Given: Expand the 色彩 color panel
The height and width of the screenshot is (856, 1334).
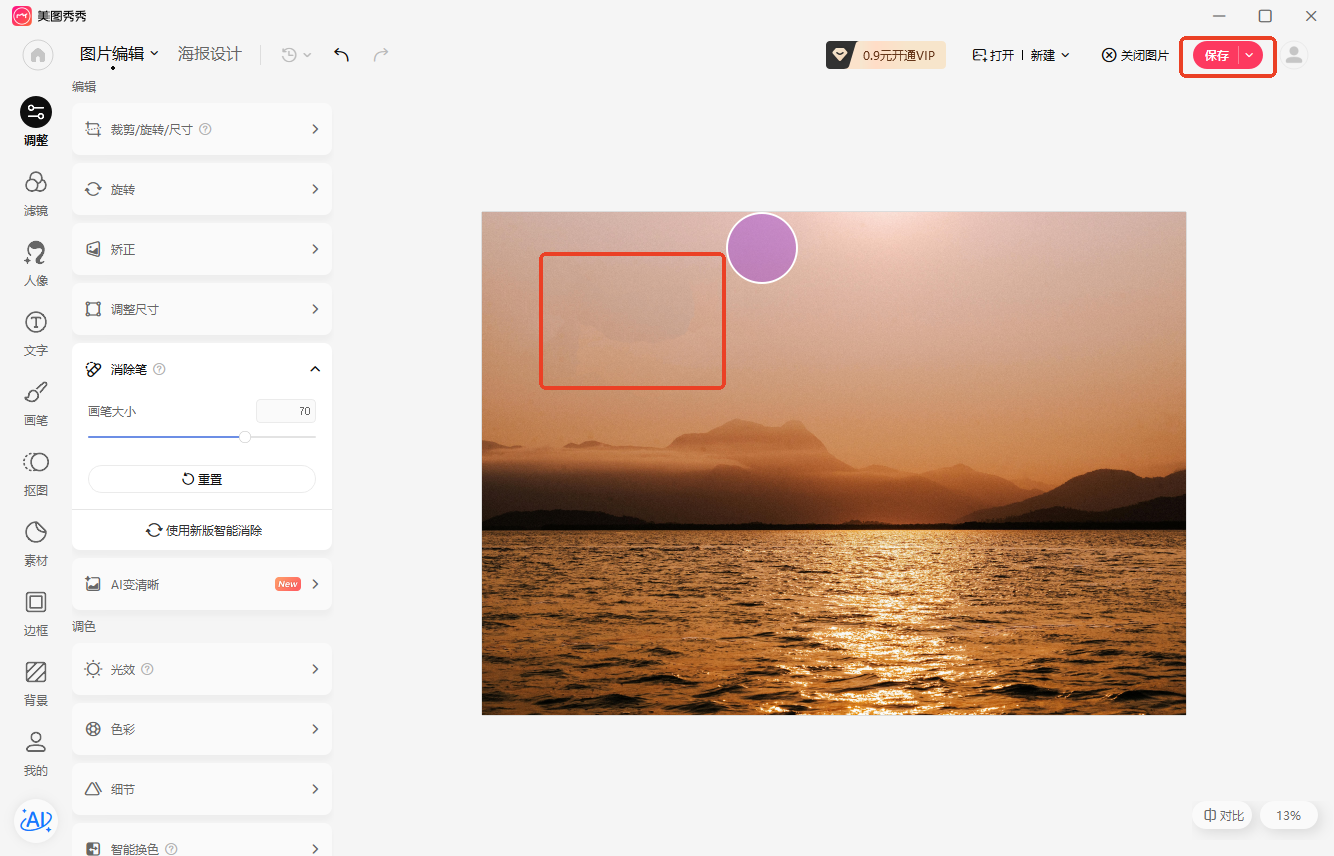Looking at the screenshot, I should pyautogui.click(x=202, y=729).
